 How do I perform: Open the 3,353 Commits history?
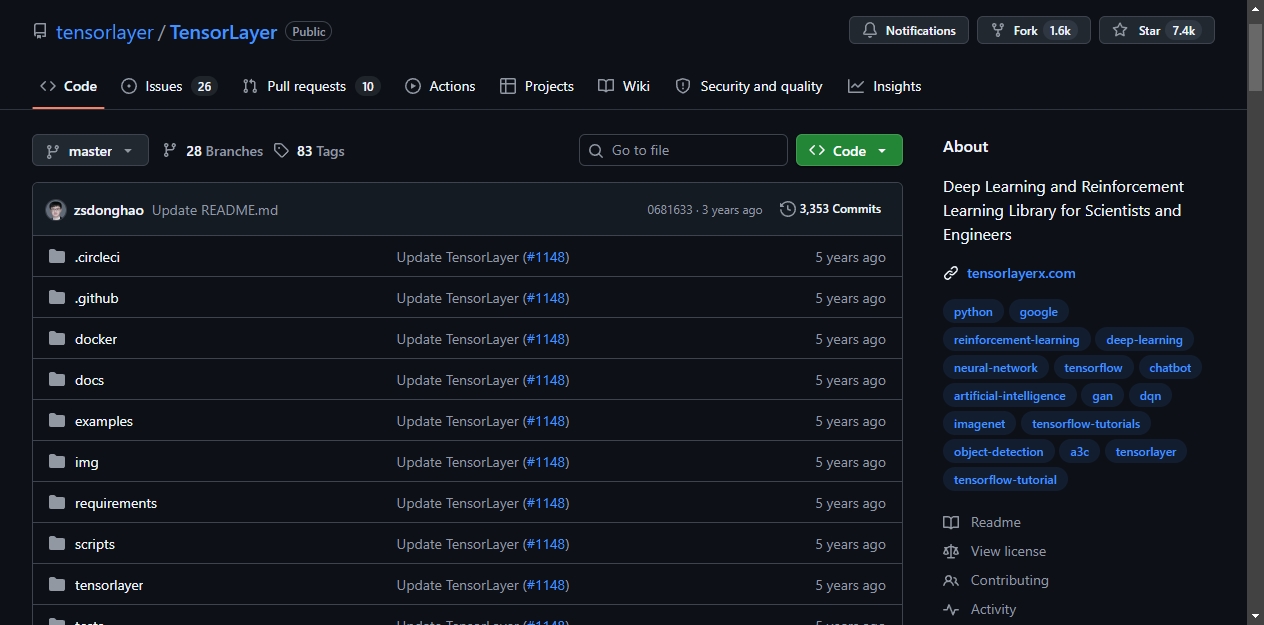click(x=831, y=209)
